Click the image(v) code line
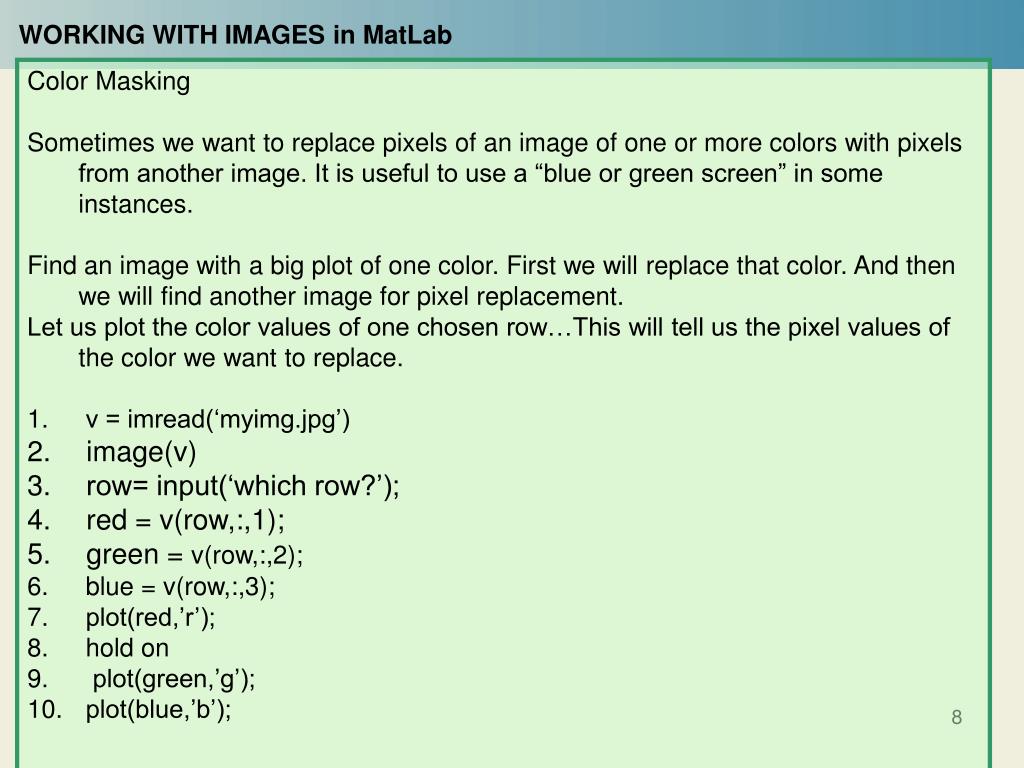Screen dimensions: 1024x768 (x=140, y=452)
